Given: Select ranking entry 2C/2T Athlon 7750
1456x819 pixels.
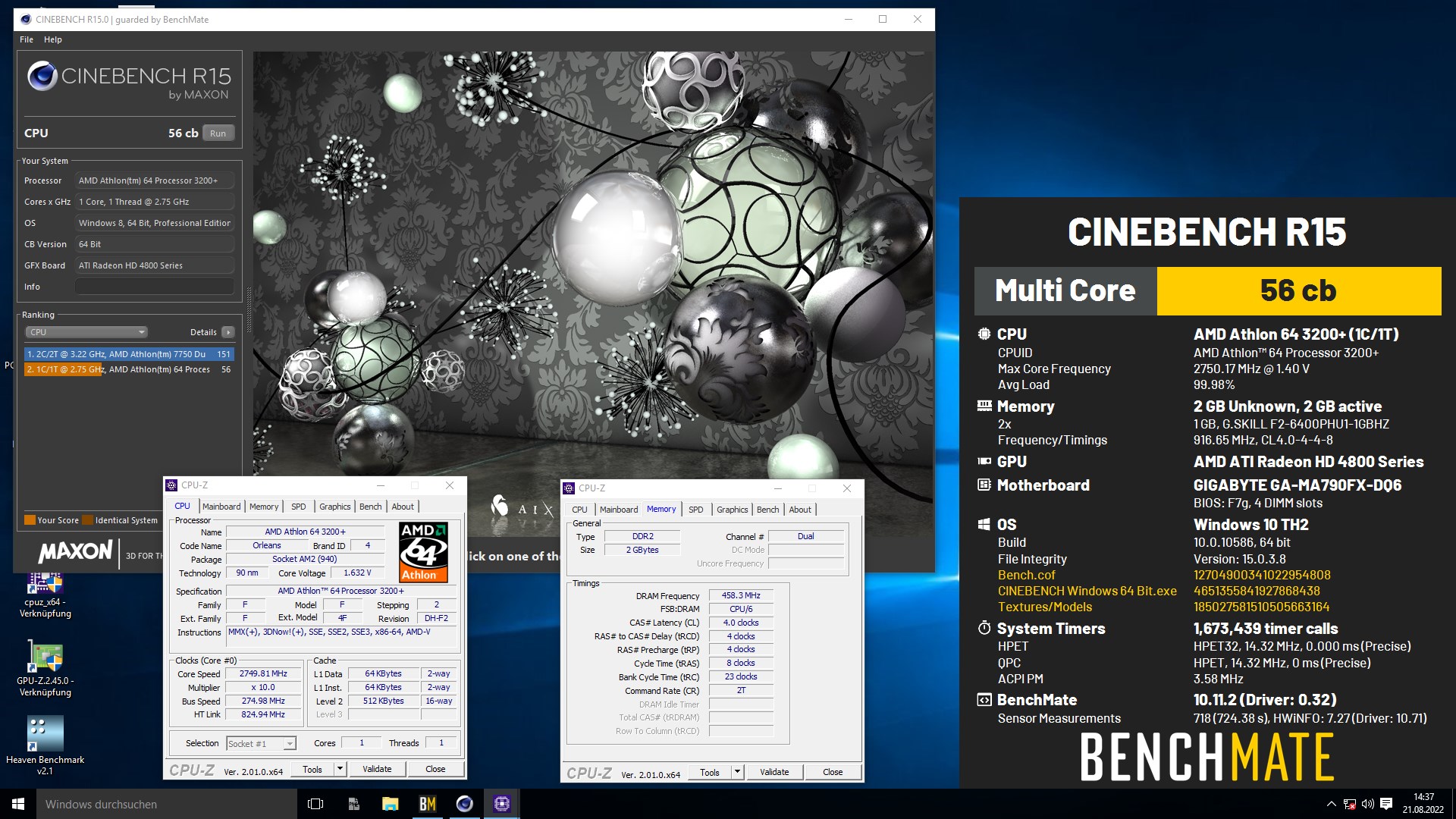Looking at the screenshot, I should (129, 354).
